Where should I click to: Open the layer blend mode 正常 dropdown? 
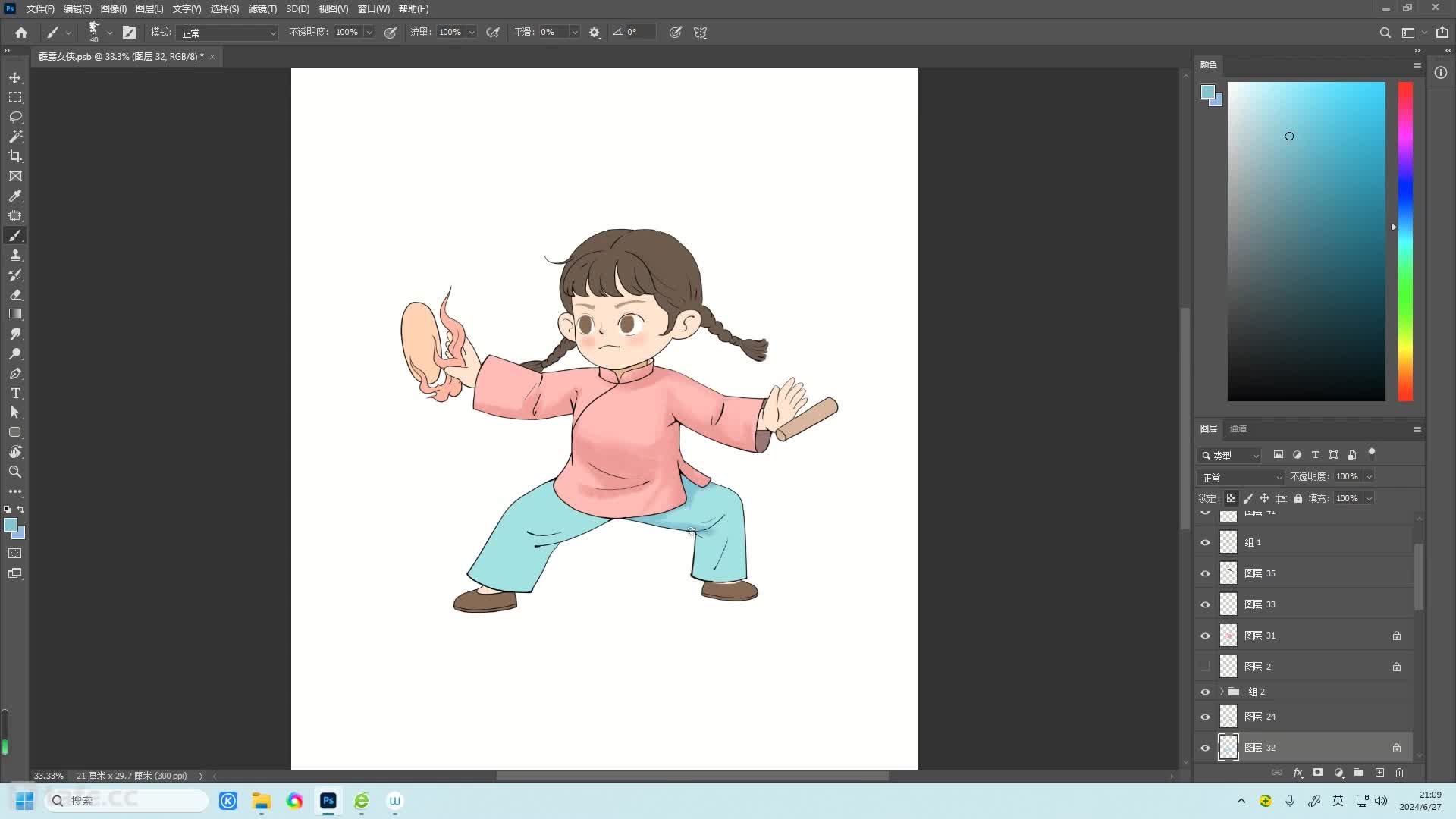click(x=1241, y=477)
